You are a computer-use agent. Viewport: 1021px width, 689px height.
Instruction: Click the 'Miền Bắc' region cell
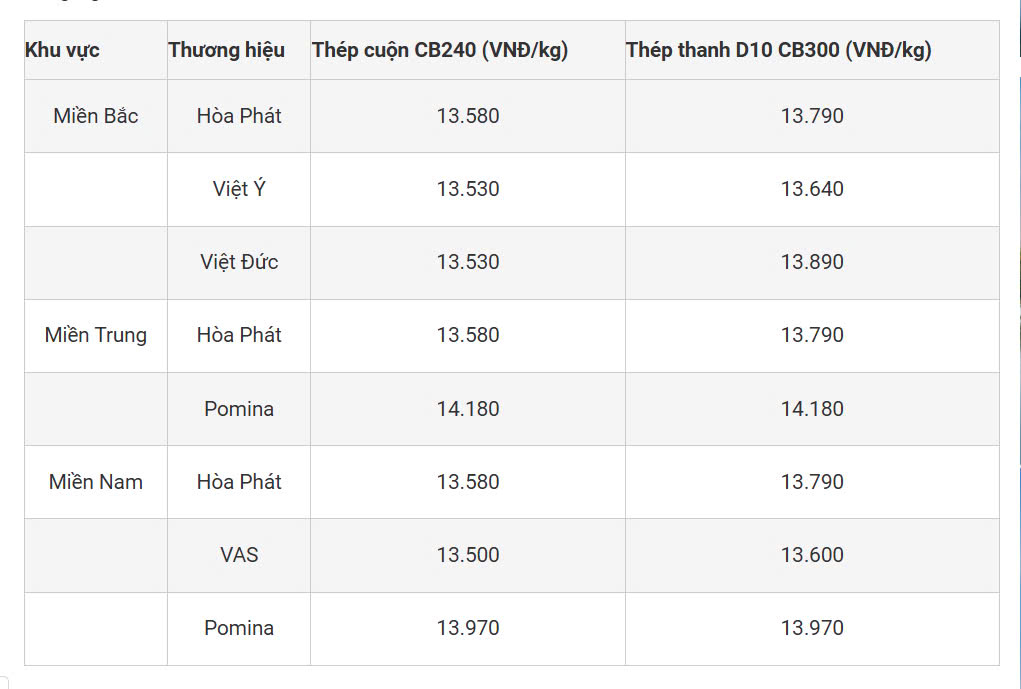[96, 116]
